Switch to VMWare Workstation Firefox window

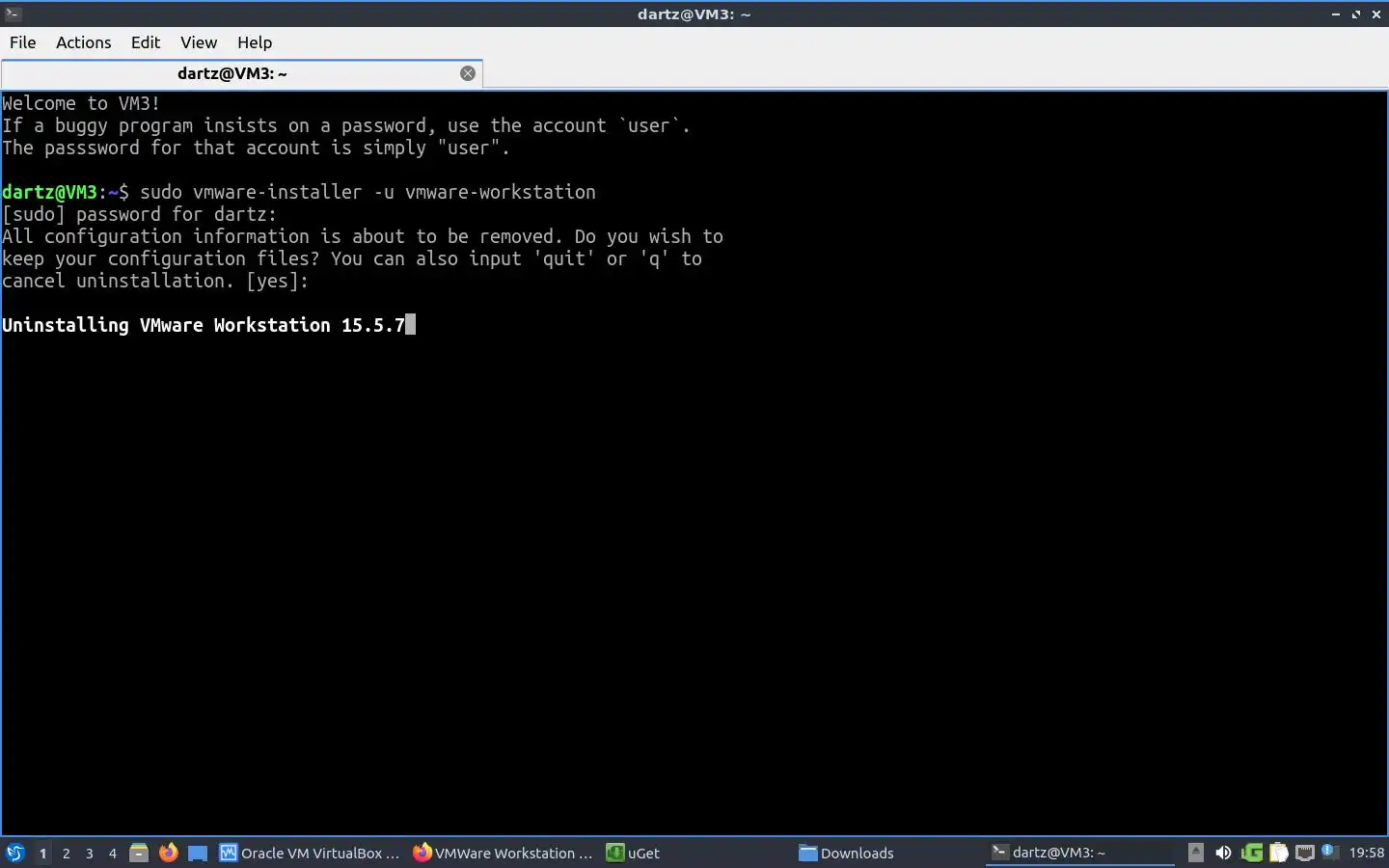pos(503,853)
